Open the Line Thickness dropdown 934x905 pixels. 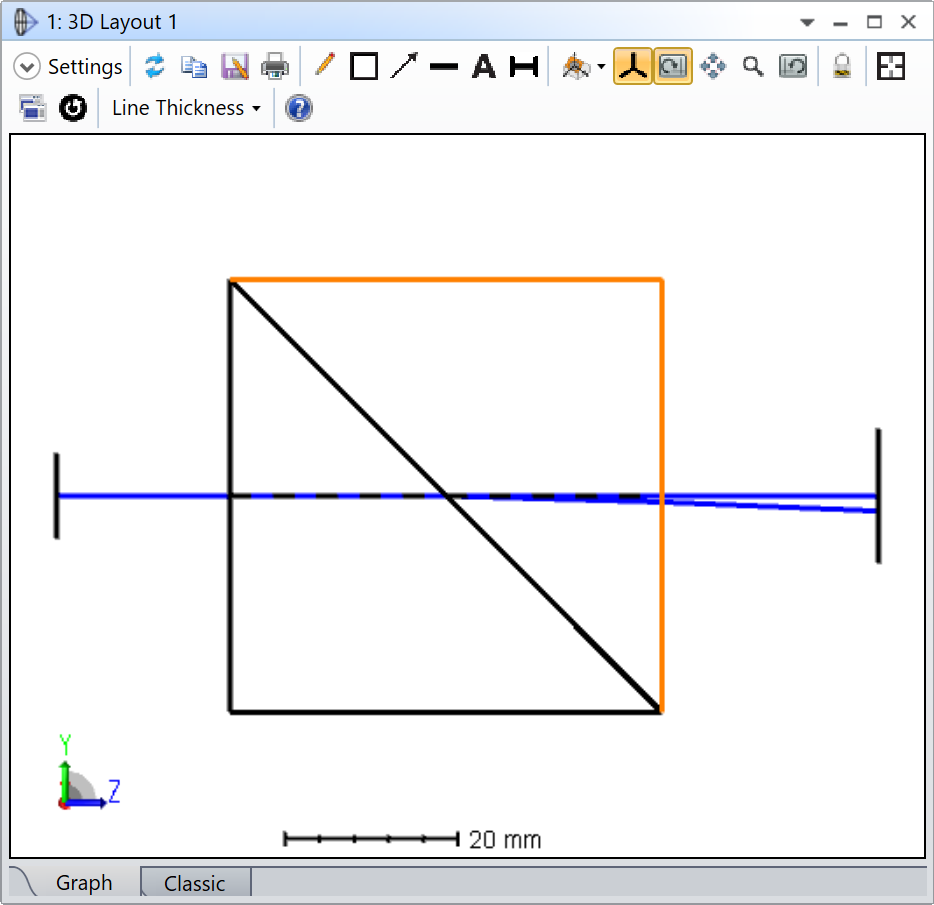tap(186, 108)
